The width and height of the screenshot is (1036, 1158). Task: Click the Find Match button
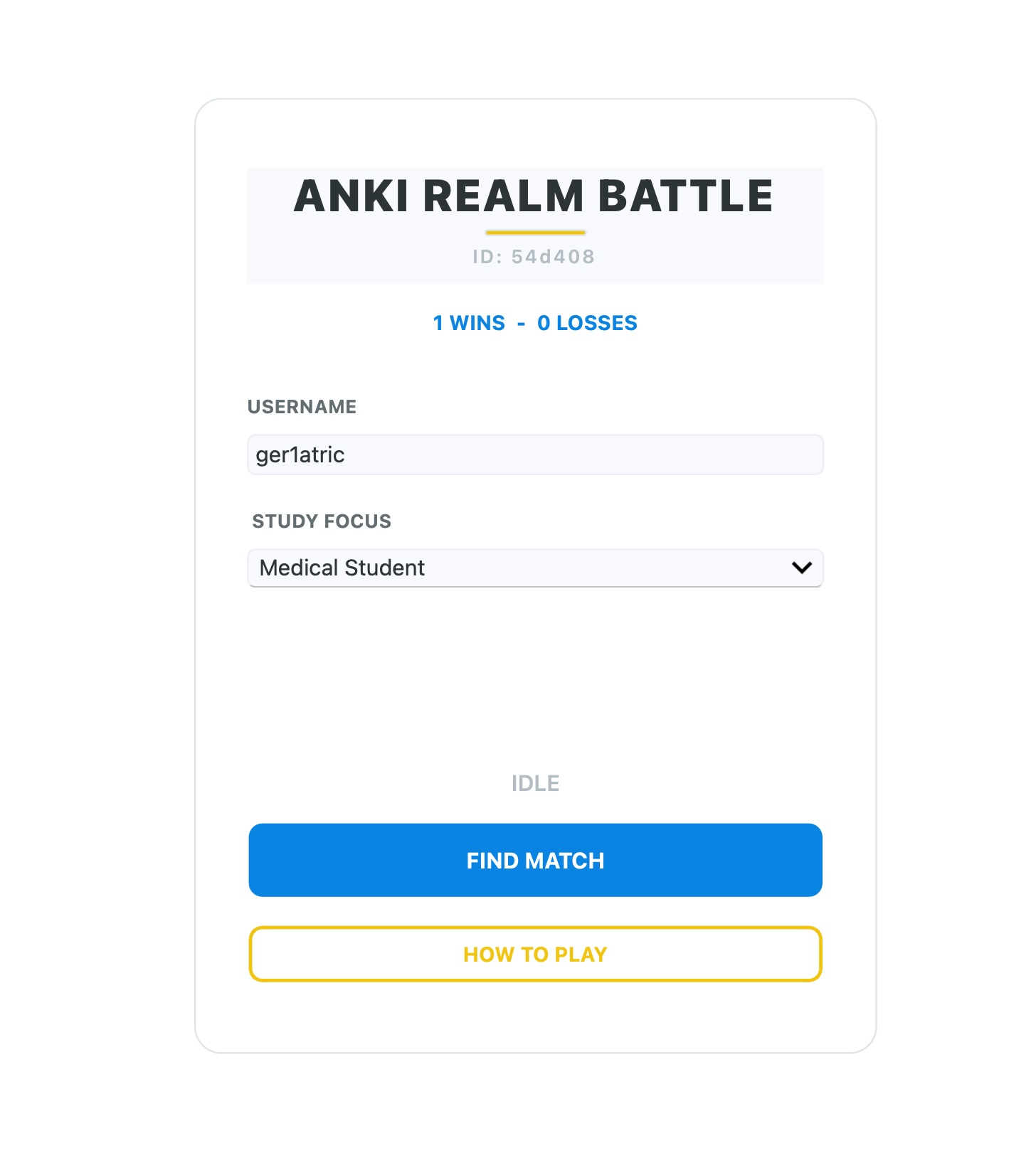535,860
